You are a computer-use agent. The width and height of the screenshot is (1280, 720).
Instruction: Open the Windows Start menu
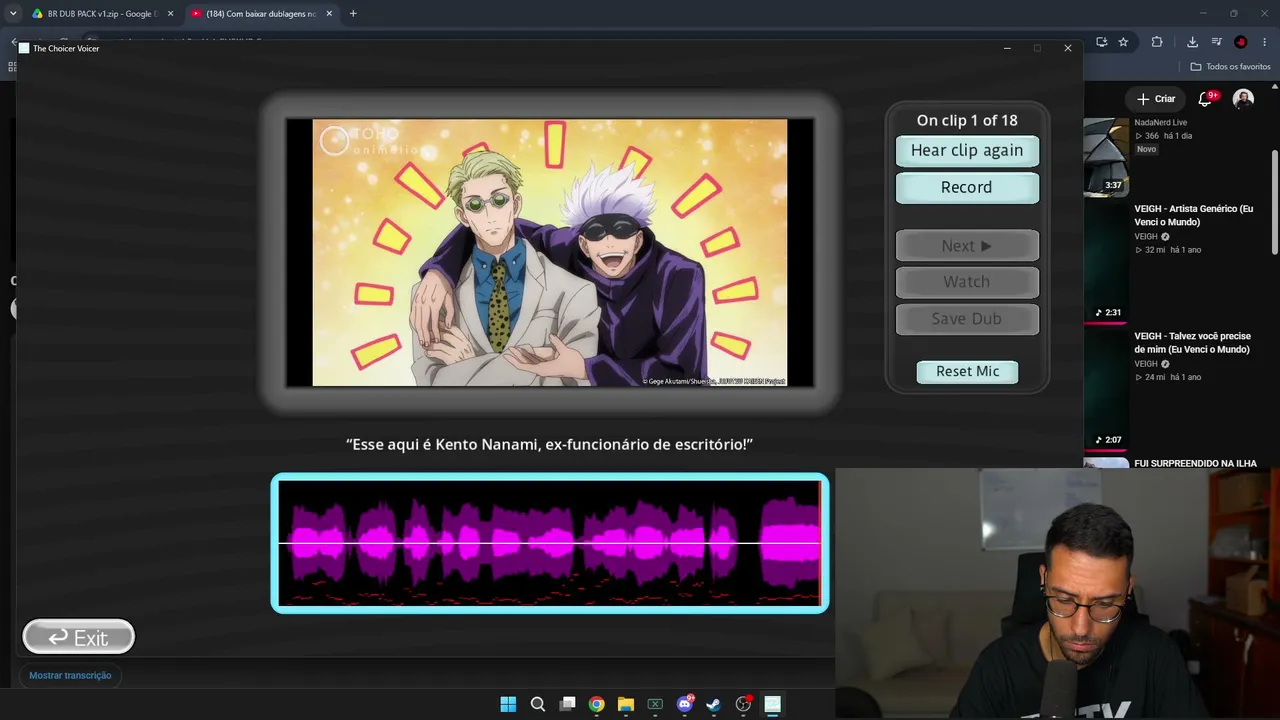pyautogui.click(x=508, y=704)
